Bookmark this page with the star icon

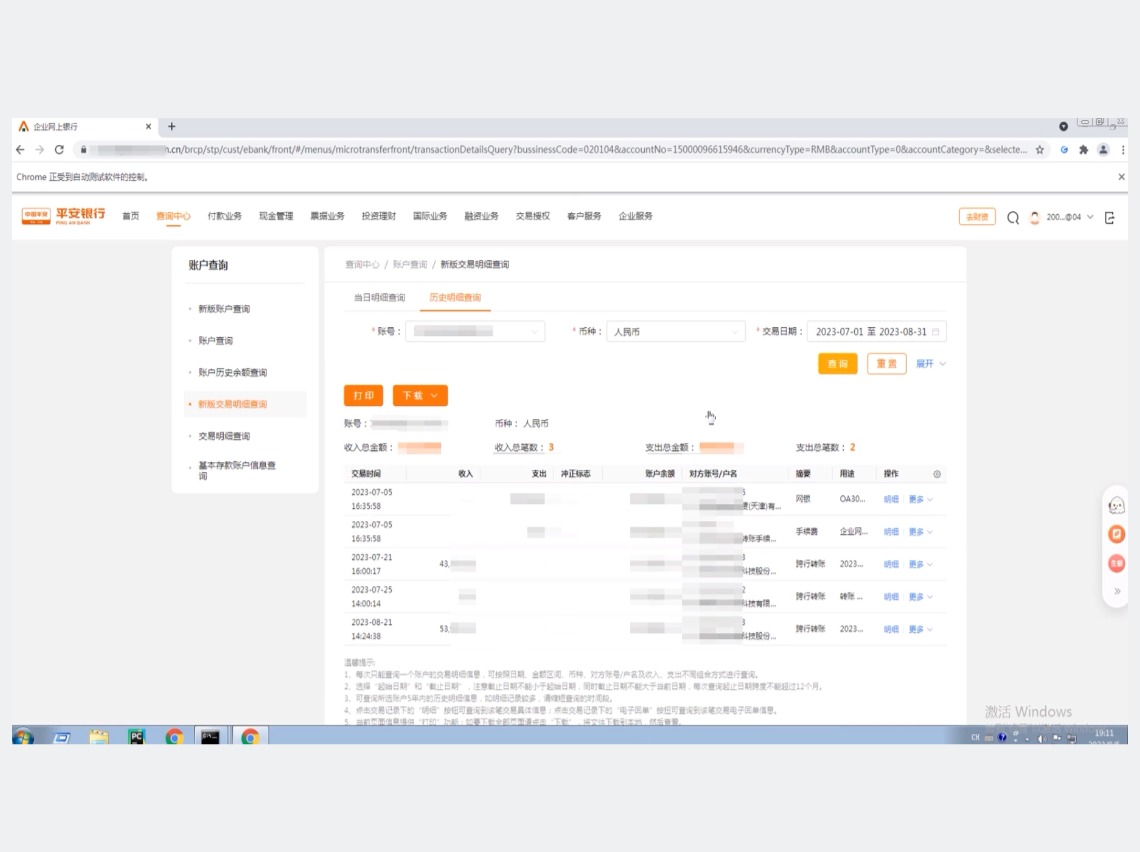pyautogui.click(x=1040, y=150)
